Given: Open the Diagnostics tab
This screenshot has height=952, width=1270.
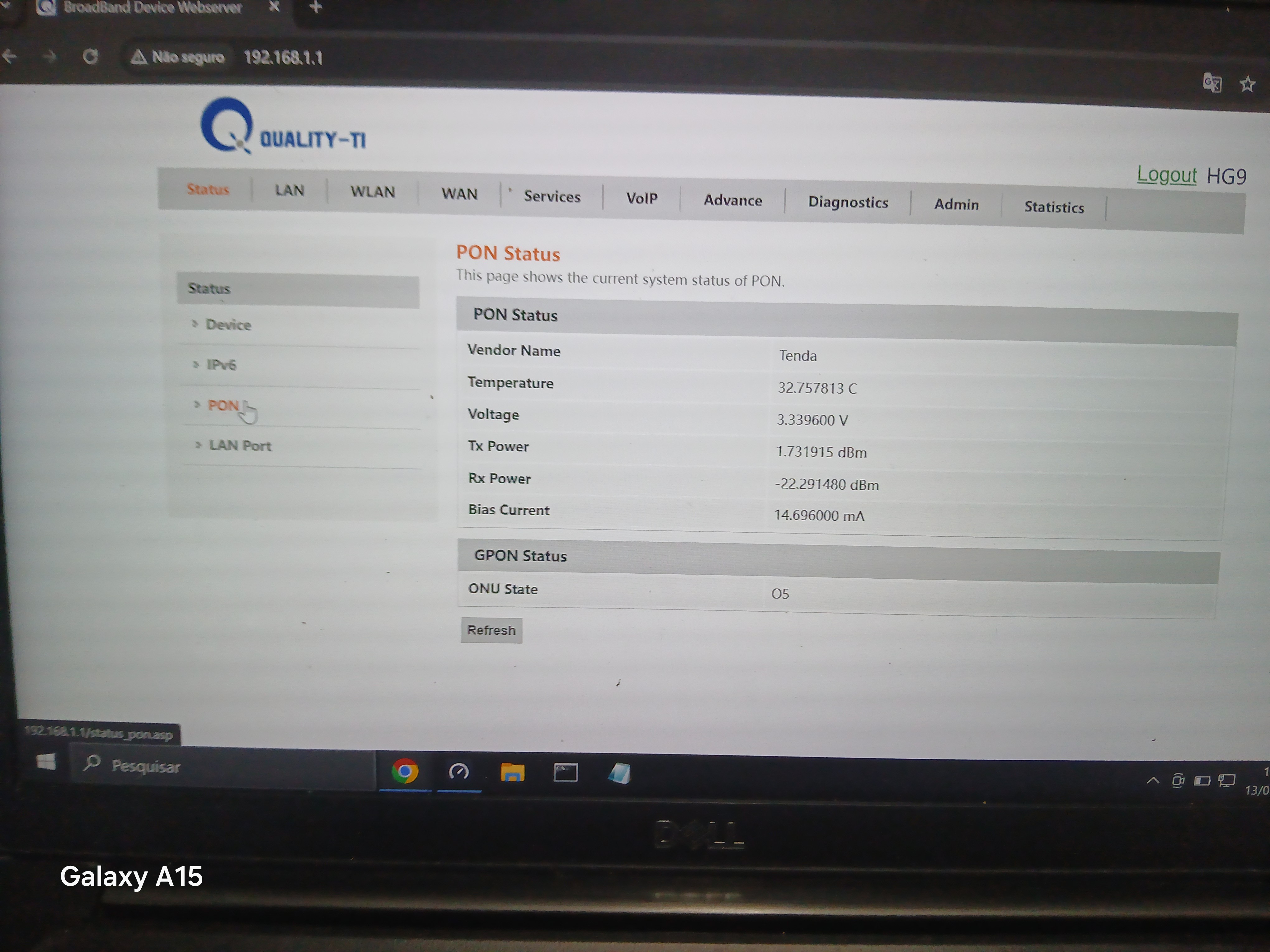Looking at the screenshot, I should coord(847,202).
